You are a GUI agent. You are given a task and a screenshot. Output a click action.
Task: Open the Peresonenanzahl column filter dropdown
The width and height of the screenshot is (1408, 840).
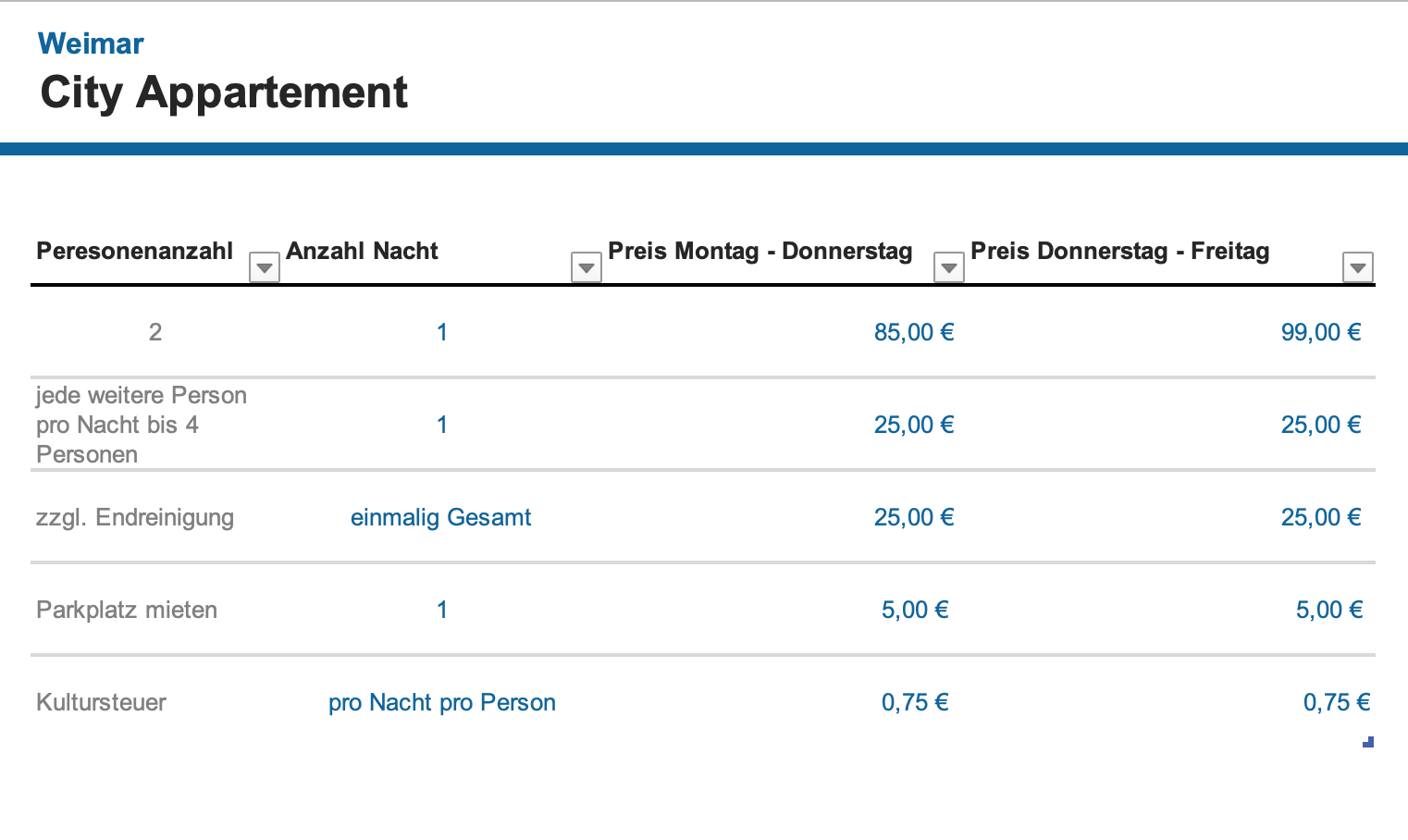[265, 267]
